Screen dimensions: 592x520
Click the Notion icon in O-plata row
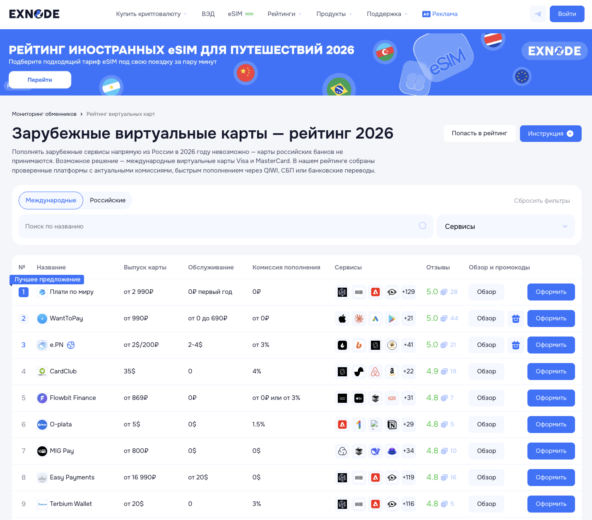[x=392, y=424]
